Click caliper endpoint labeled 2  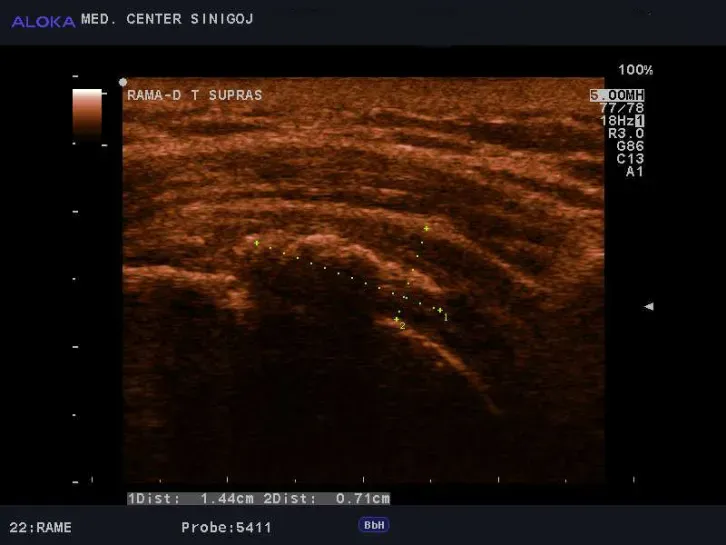pyautogui.click(x=396, y=319)
